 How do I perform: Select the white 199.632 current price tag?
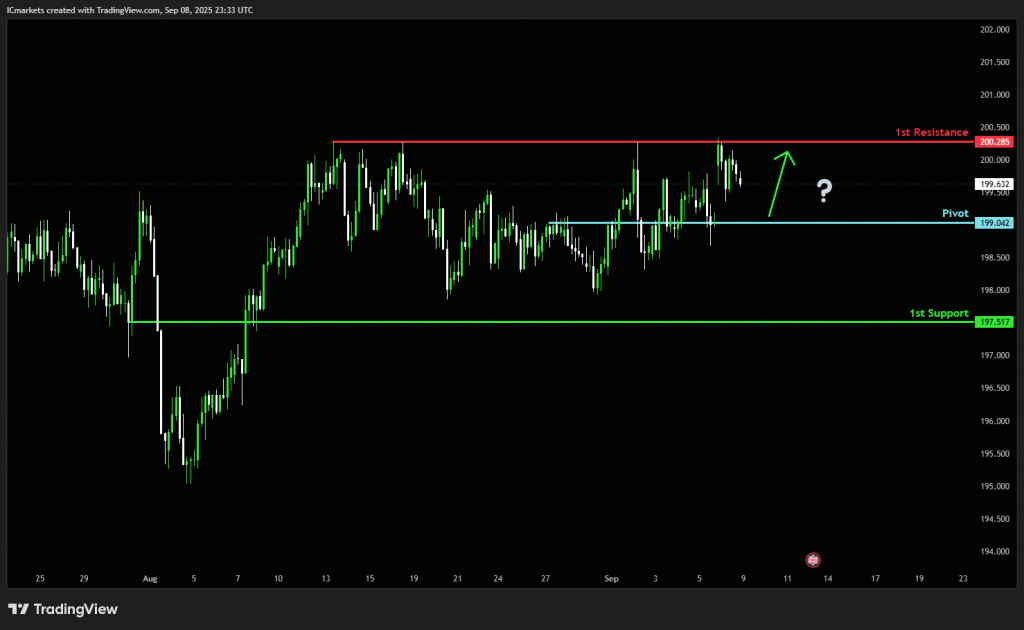(994, 184)
